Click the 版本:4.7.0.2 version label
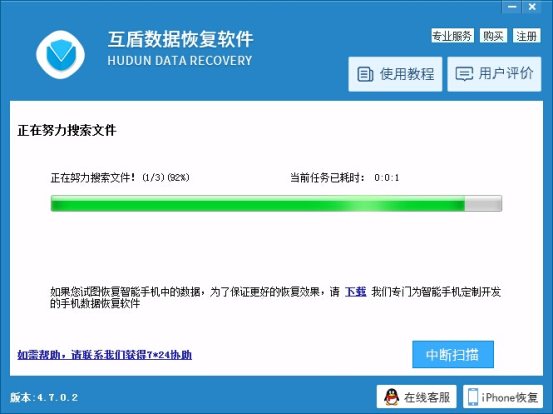 tap(44, 397)
